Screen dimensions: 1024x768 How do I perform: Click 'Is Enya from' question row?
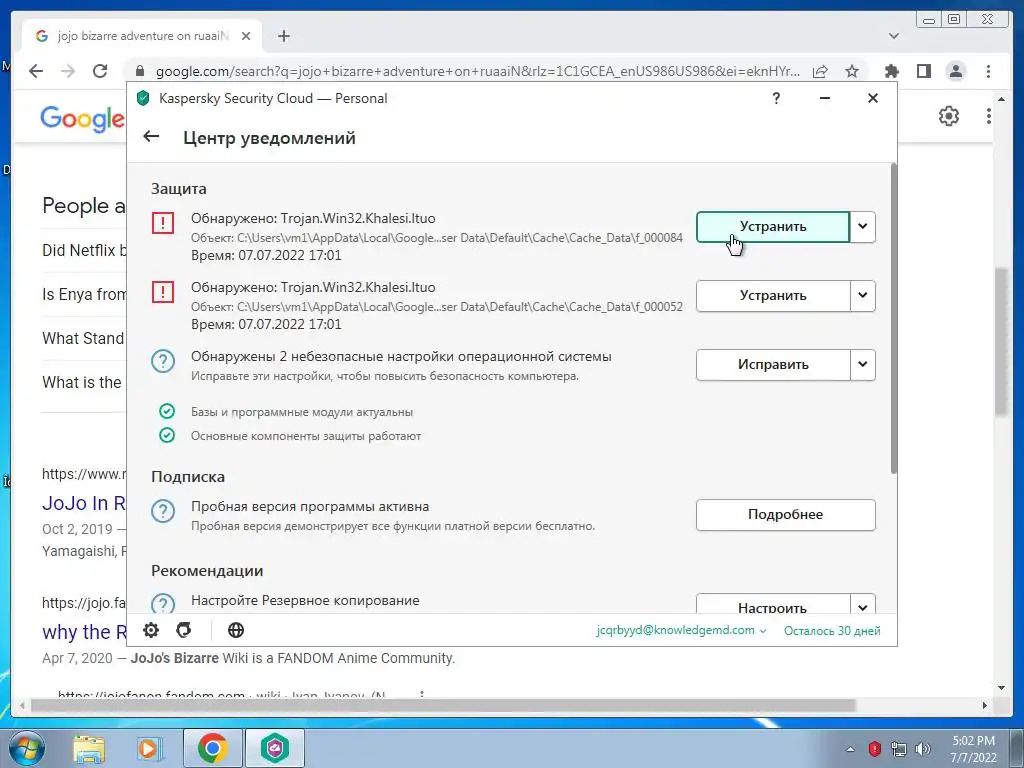(x=84, y=294)
